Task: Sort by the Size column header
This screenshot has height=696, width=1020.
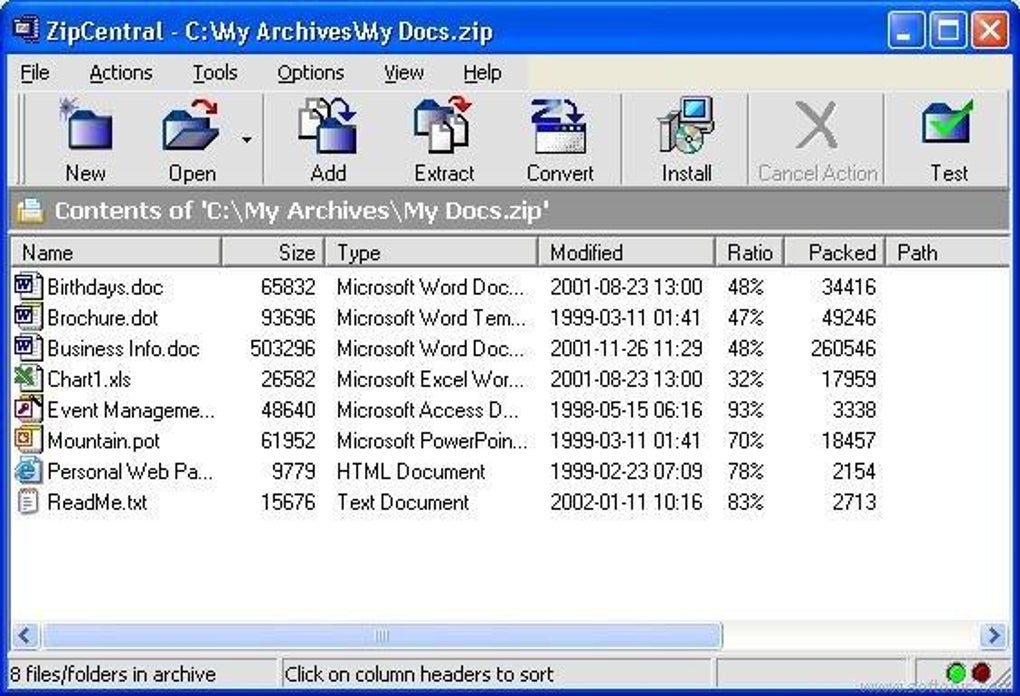Action: point(273,252)
